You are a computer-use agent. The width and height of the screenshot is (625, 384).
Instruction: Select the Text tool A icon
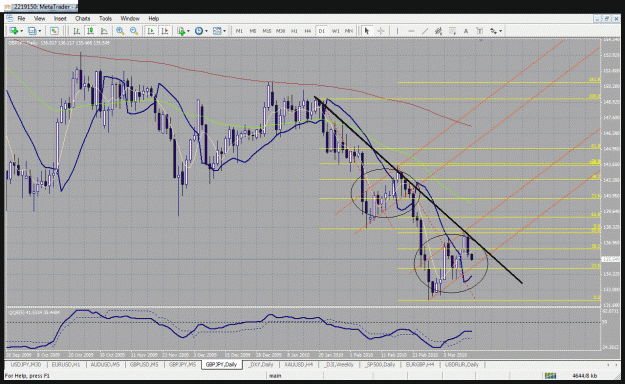[466, 31]
